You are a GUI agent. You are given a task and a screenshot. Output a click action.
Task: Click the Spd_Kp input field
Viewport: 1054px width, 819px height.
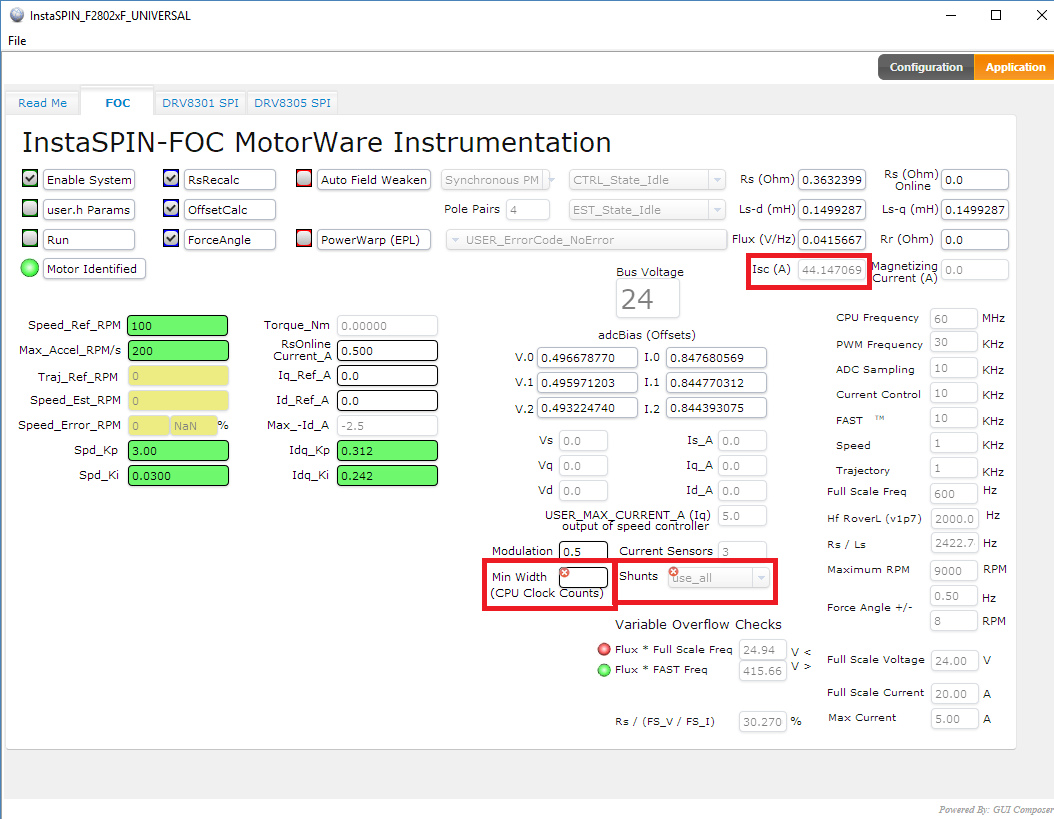pyautogui.click(x=177, y=451)
